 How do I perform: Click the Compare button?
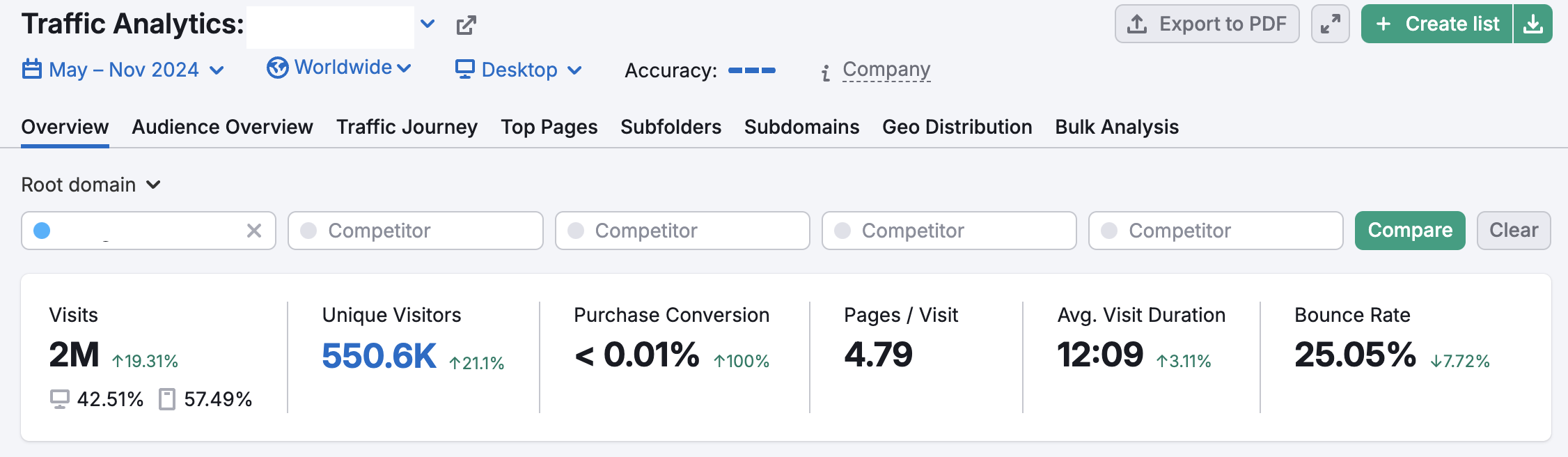tap(1410, 231)
